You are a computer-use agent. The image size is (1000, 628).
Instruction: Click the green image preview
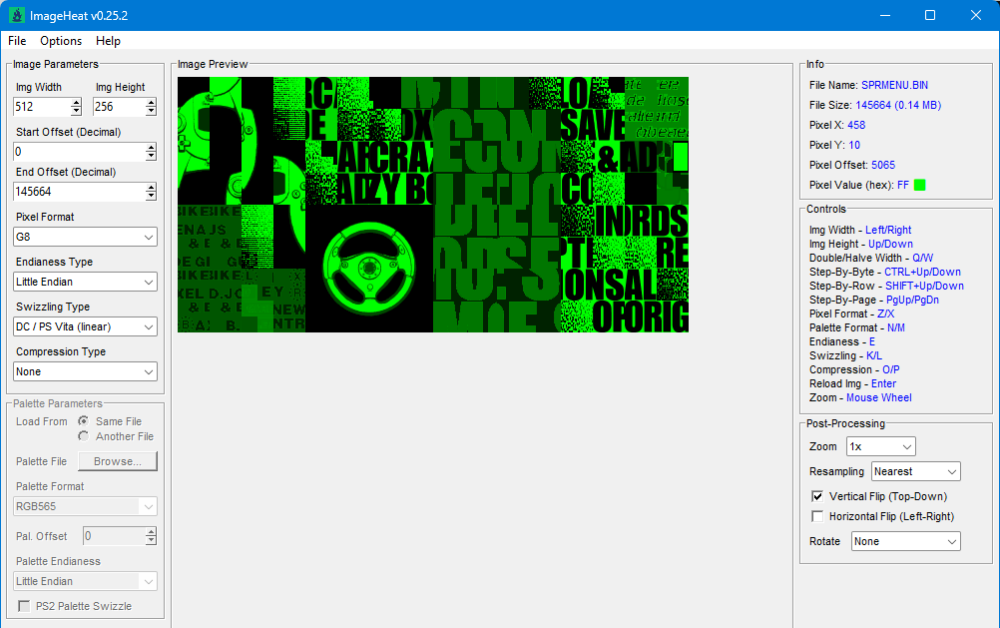pos(433,205)
